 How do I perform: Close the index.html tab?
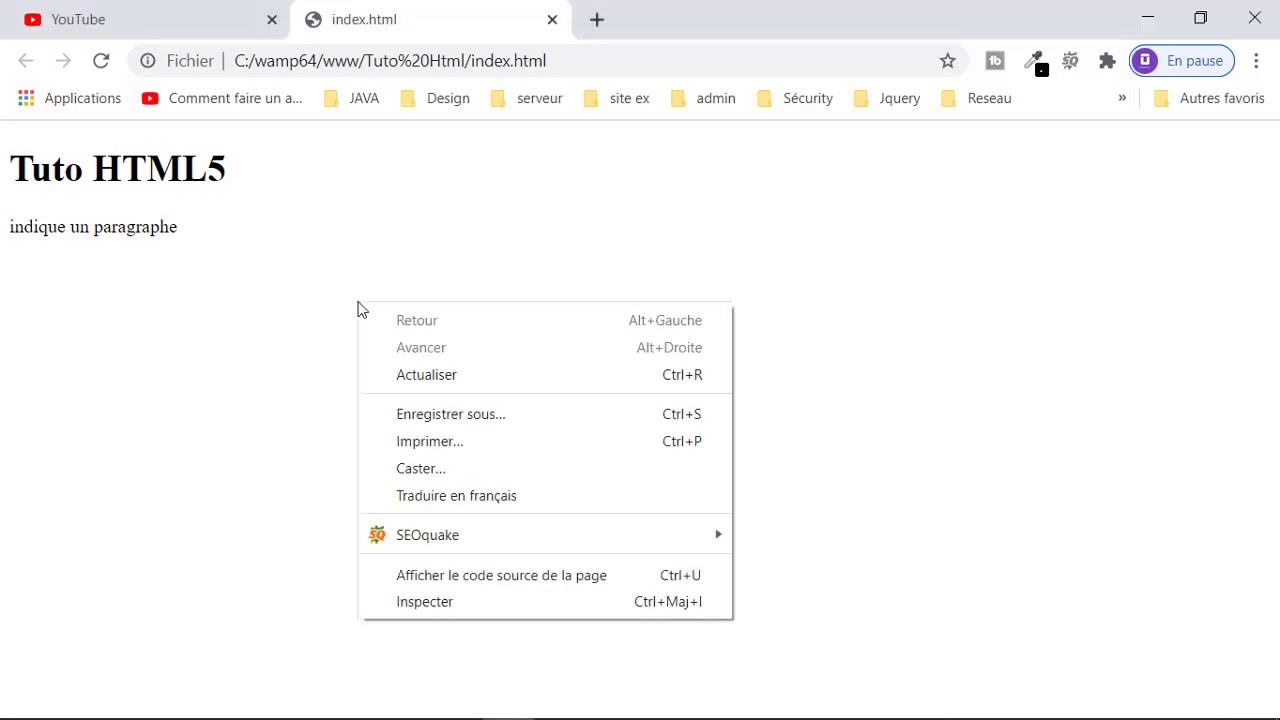[x=552, y=20]
